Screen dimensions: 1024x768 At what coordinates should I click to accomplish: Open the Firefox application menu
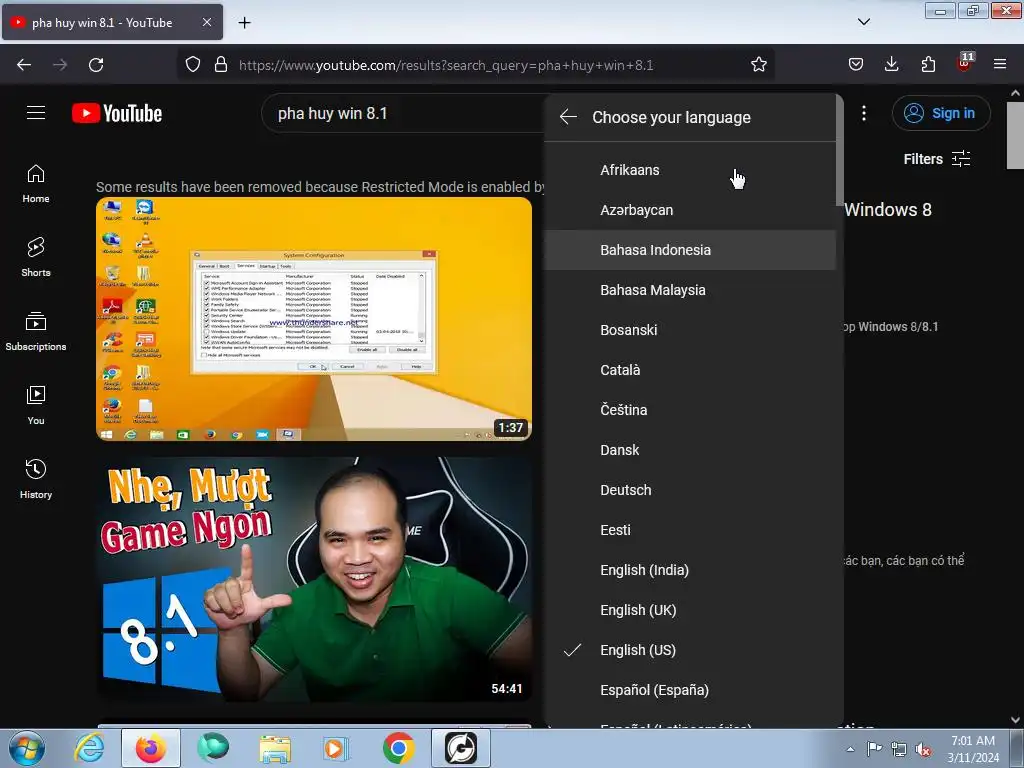pyautogui.click(x=1000, y=65)
